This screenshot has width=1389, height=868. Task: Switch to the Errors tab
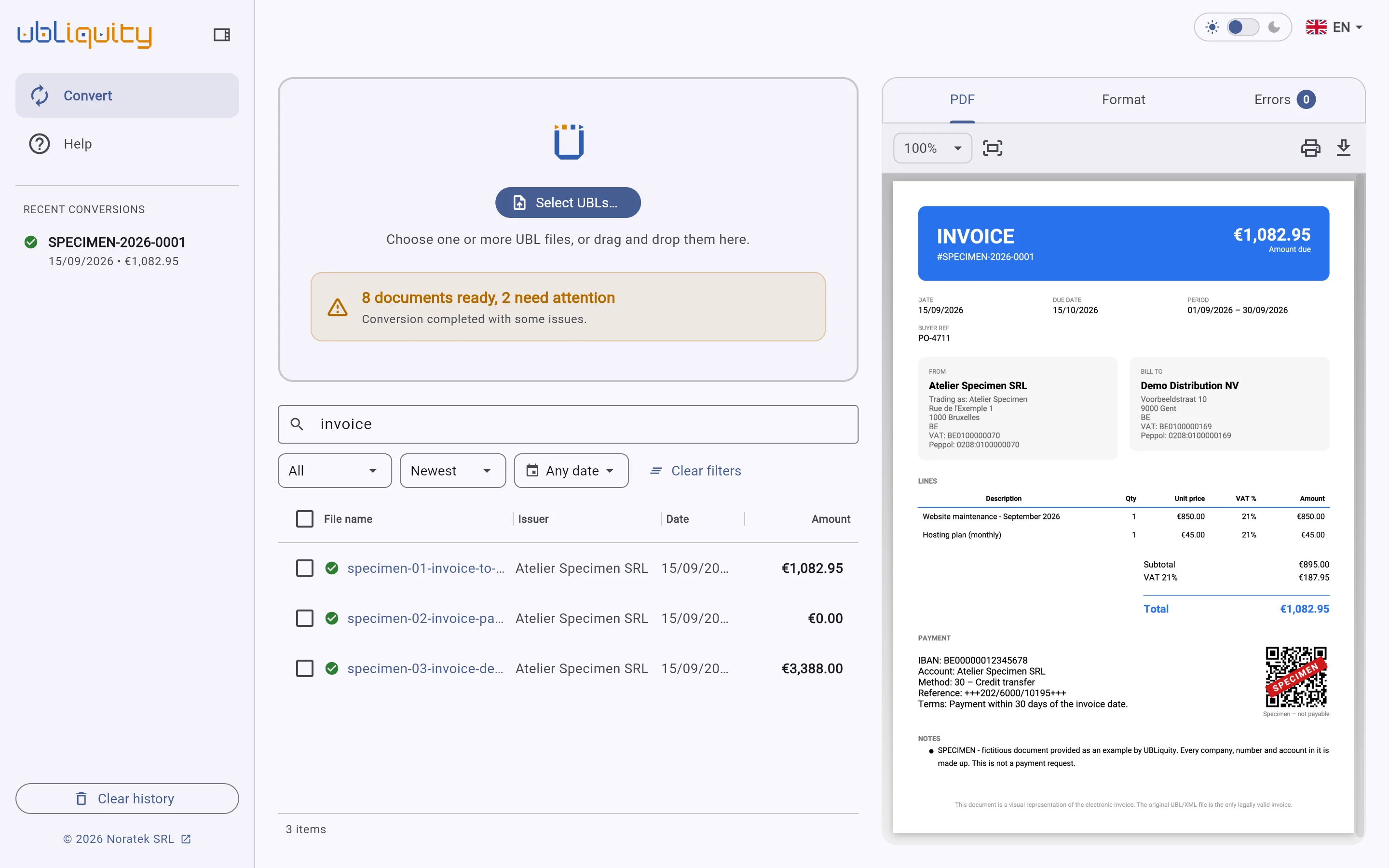[x=1284, y=100]
